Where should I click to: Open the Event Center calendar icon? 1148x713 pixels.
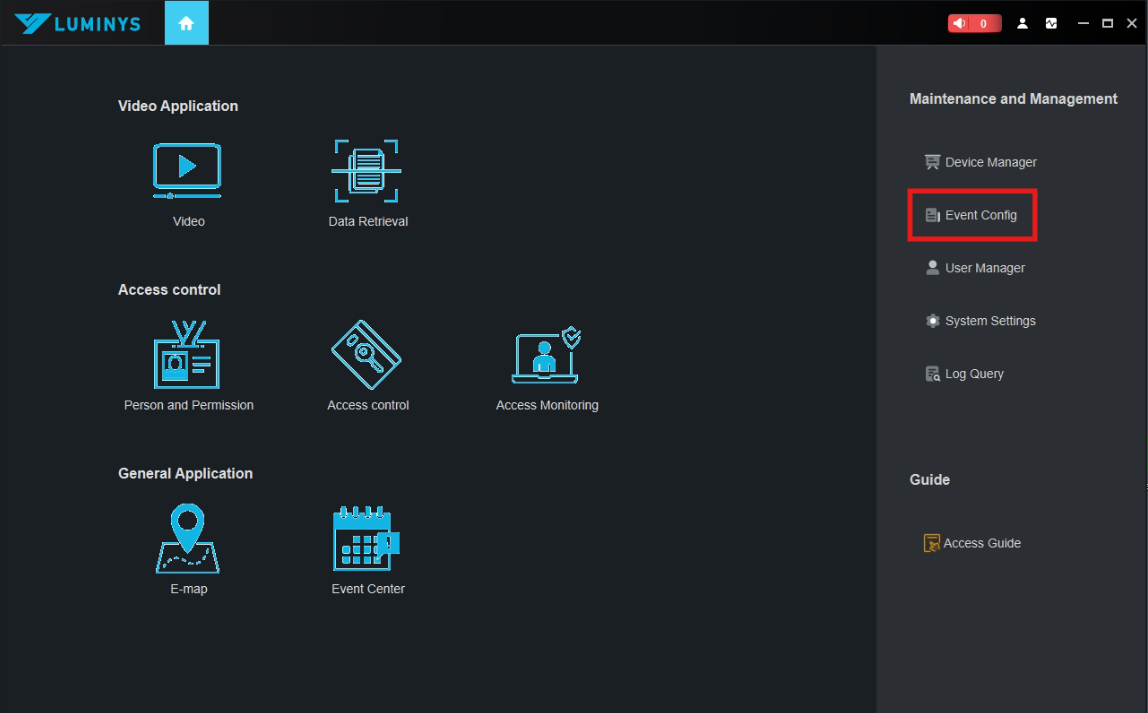[x=366, y=539]
